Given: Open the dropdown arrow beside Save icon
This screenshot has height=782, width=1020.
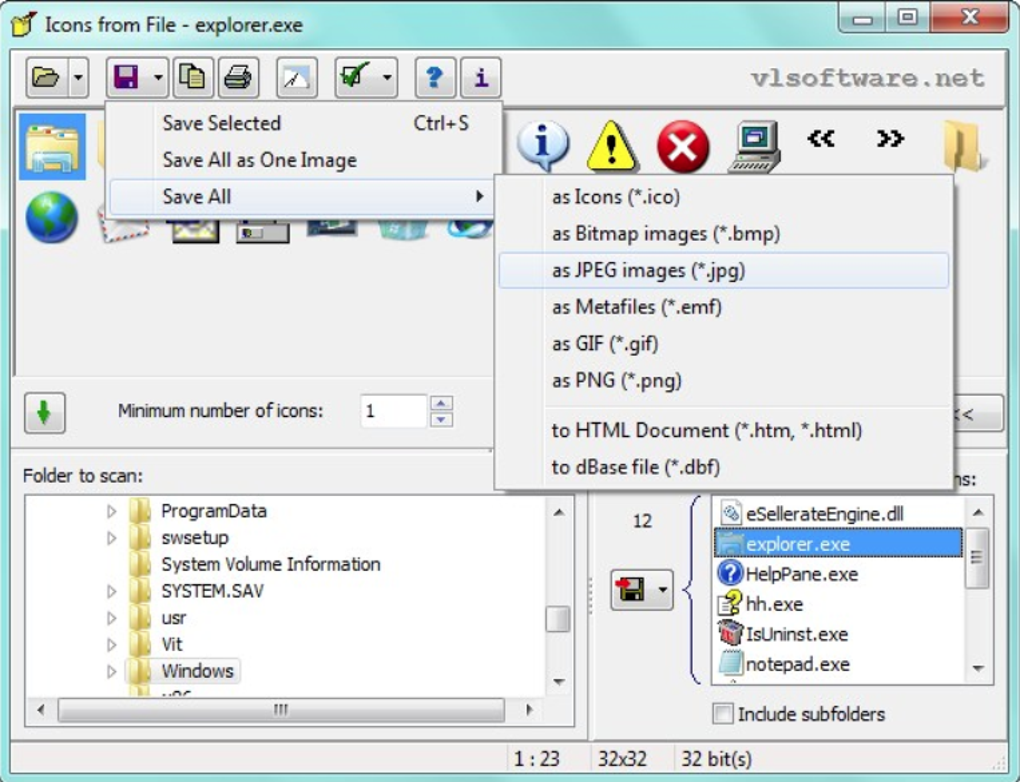Looking at the screenshot, I should point(158,77).
